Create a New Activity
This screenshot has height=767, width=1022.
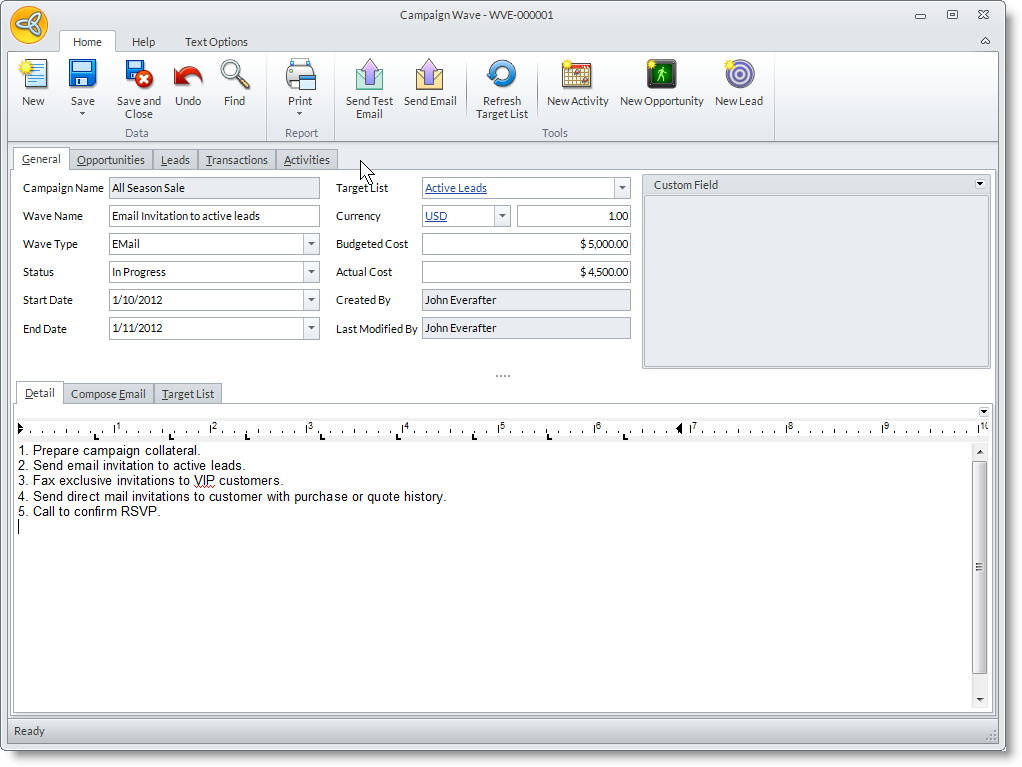pos(577,76)
